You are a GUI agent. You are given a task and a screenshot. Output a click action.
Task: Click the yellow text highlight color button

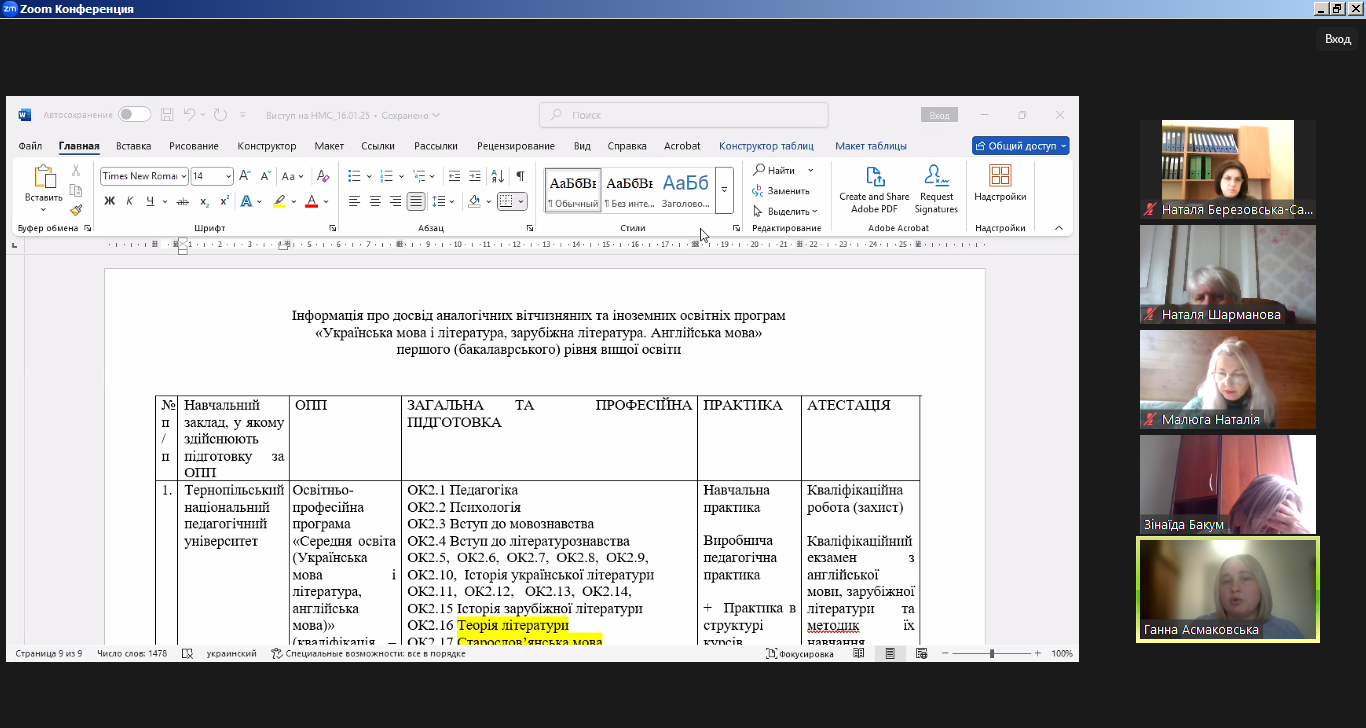280,201
